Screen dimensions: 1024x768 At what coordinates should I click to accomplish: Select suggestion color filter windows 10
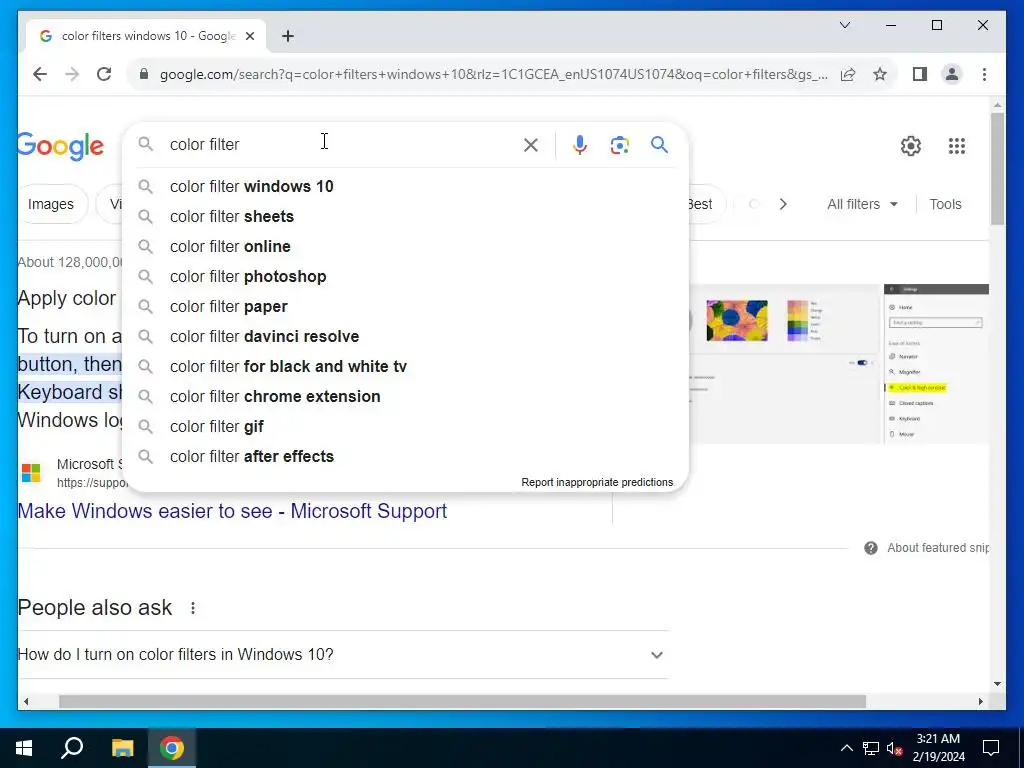click(x=405, y=187)
